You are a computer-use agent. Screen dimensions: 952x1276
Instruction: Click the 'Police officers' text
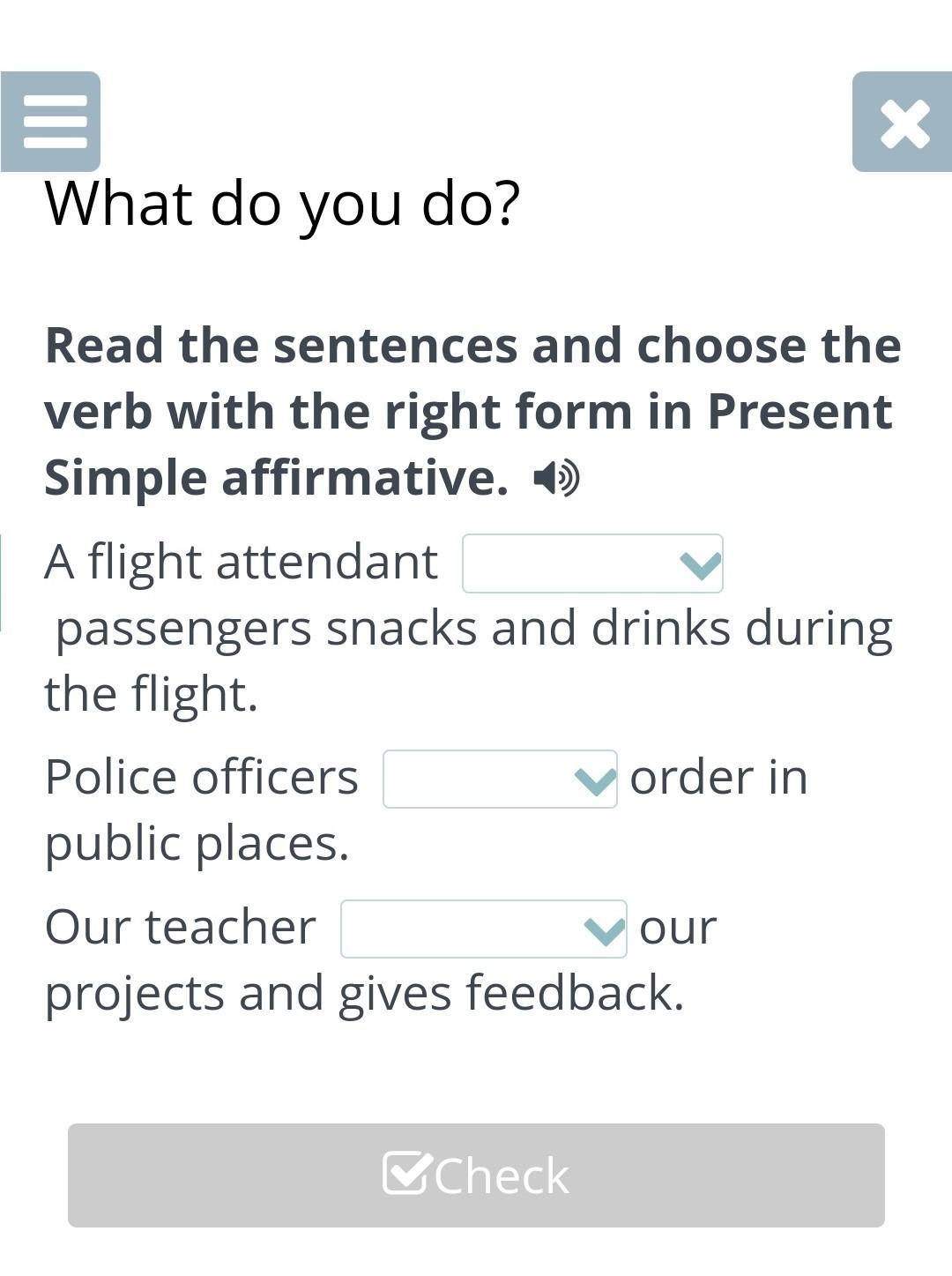point(202,778)
